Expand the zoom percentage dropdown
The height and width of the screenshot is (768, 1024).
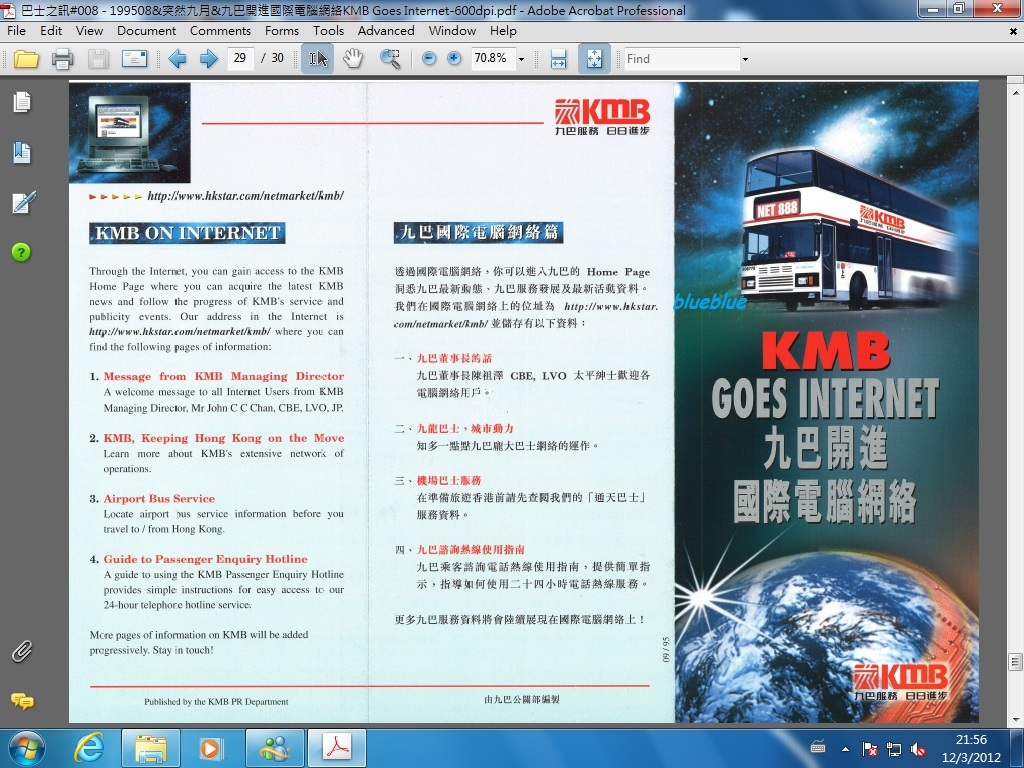pos(521,59)
